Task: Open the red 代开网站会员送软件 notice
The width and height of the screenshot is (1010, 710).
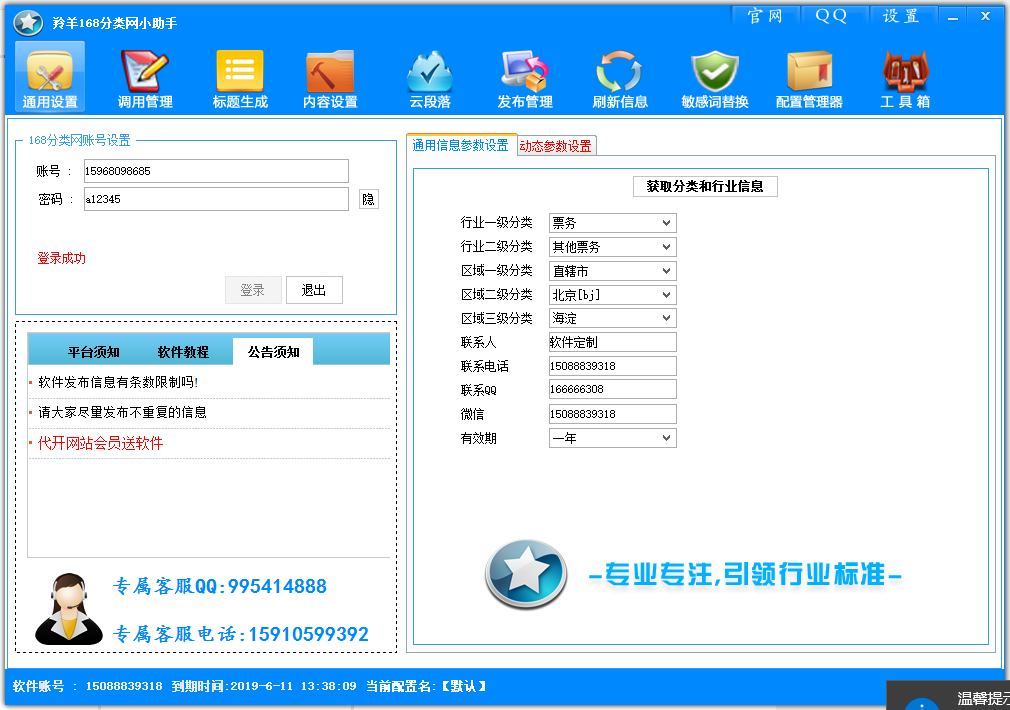Action: [x=100, y=443]
